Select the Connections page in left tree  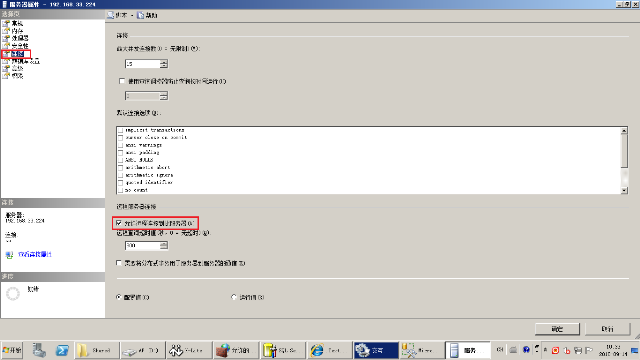point(17,53)
